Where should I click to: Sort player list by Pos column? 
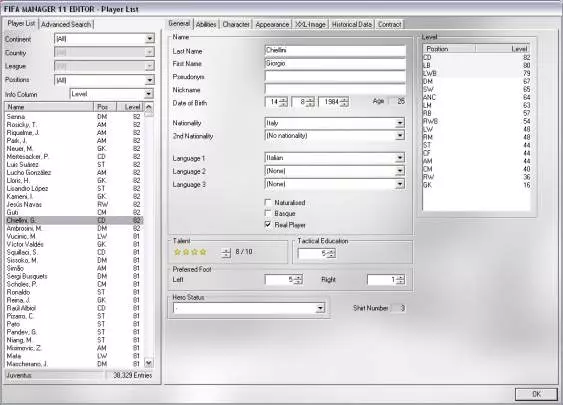[x=105, y=107]
